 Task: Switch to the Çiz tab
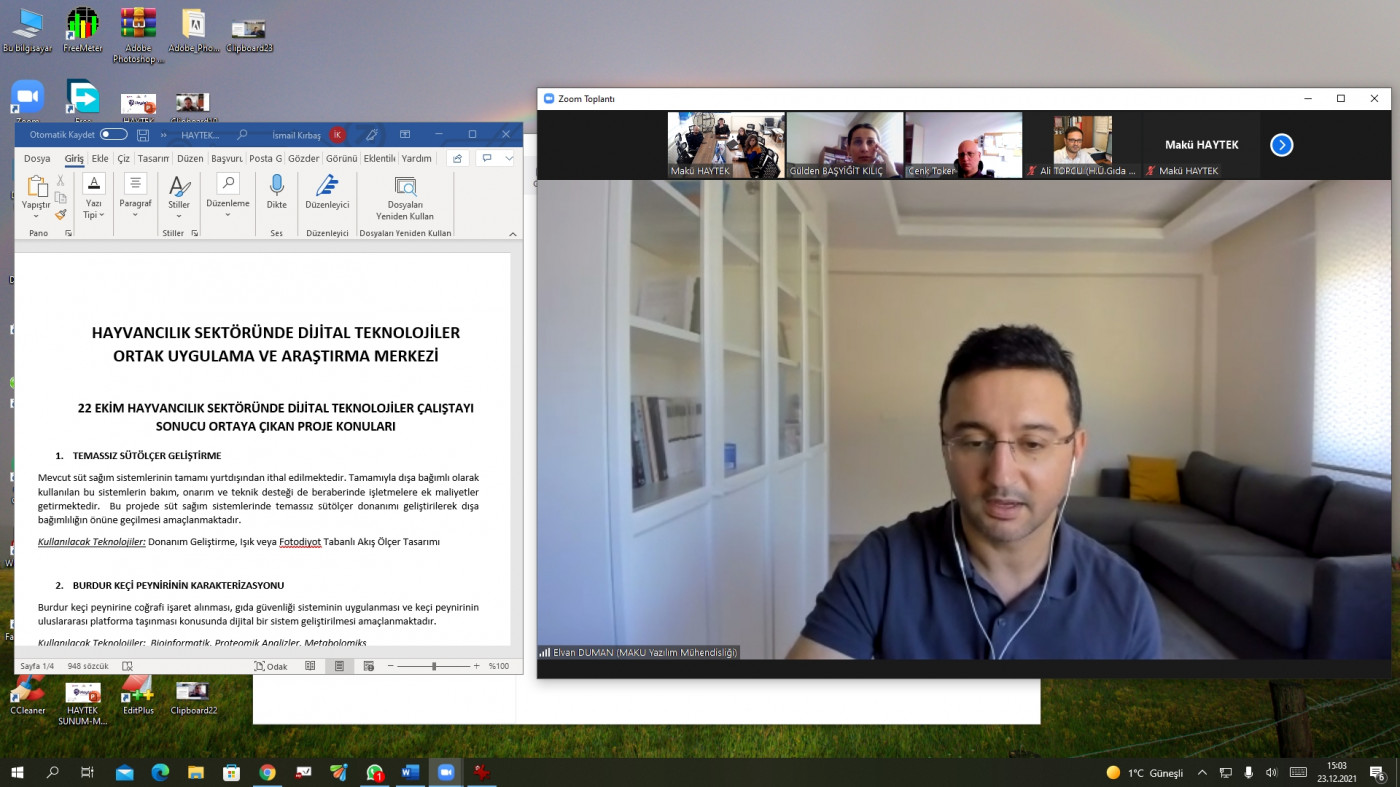tap(123, 158)
